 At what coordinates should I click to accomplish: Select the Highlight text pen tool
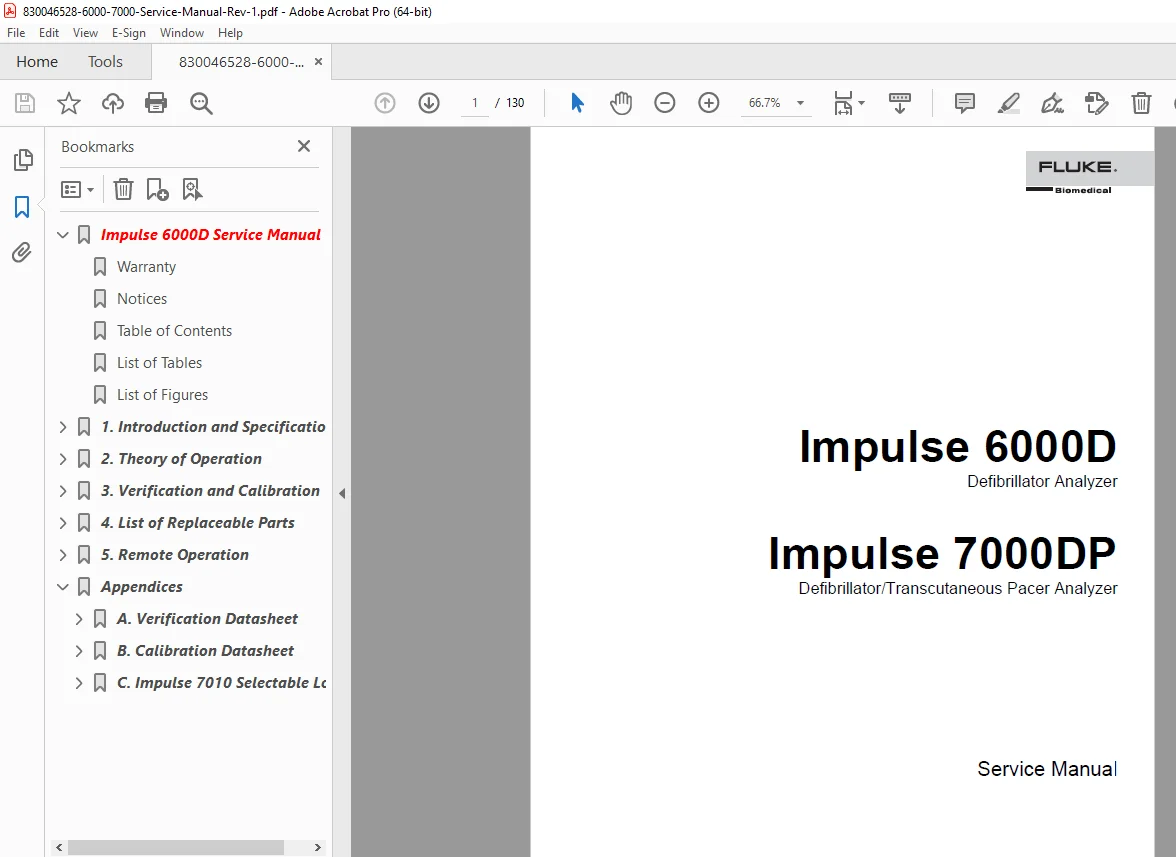(1009, 103)
